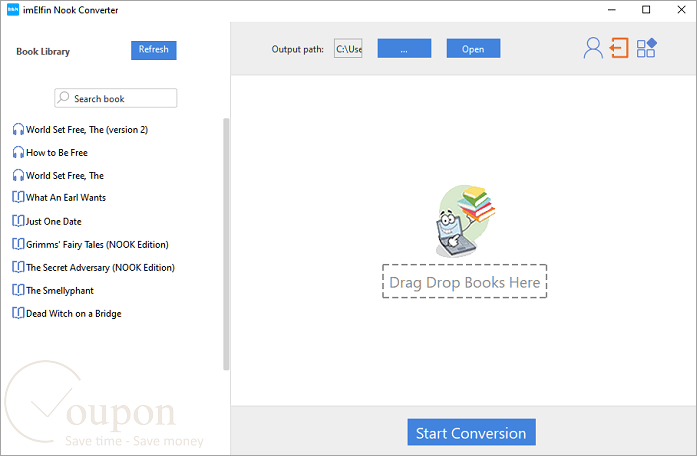Open the user account icon
Viewport: 697px width, 456px height.
[593, 48]
